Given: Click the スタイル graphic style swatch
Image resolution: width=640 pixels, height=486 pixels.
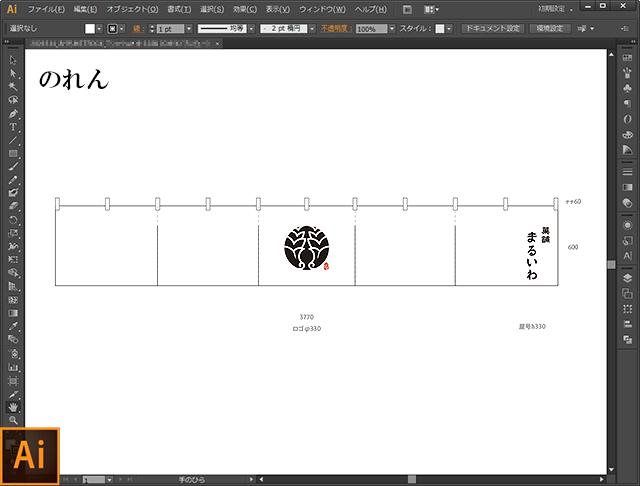Looking at the screenshot, I should click(x=440, y=29).
